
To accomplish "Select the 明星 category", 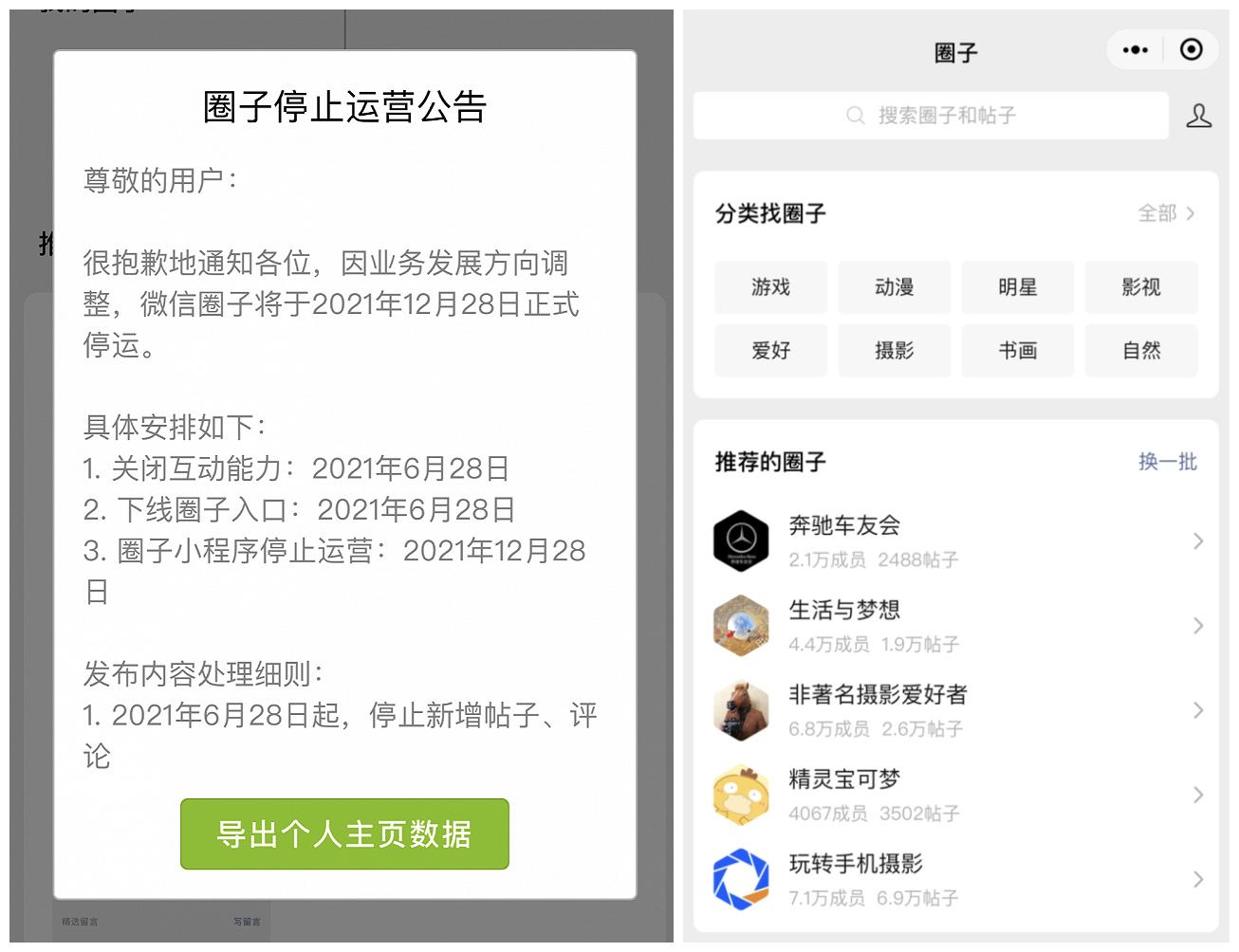I will 1018,287.
